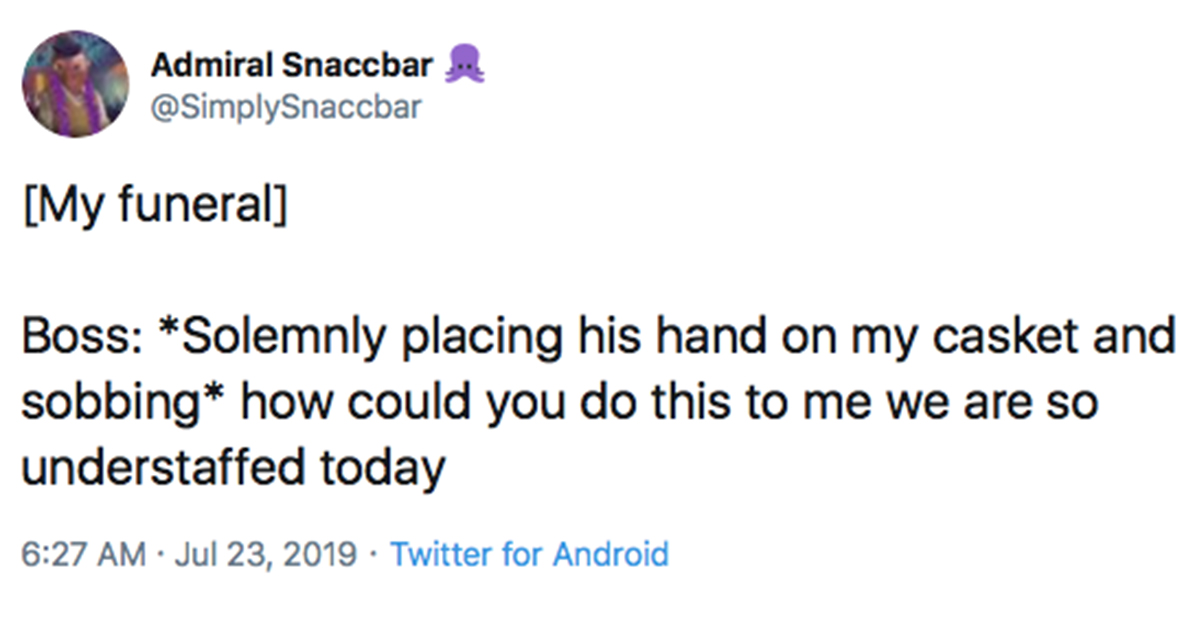Open the Admiral Snaccbar display name
Screen dimensions: 1200x628
pyautogui.click(x=291, y=66)
